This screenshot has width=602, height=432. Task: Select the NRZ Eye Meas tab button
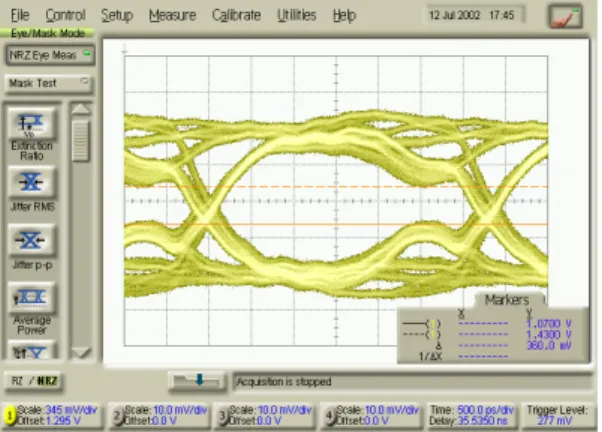(50, 55)
